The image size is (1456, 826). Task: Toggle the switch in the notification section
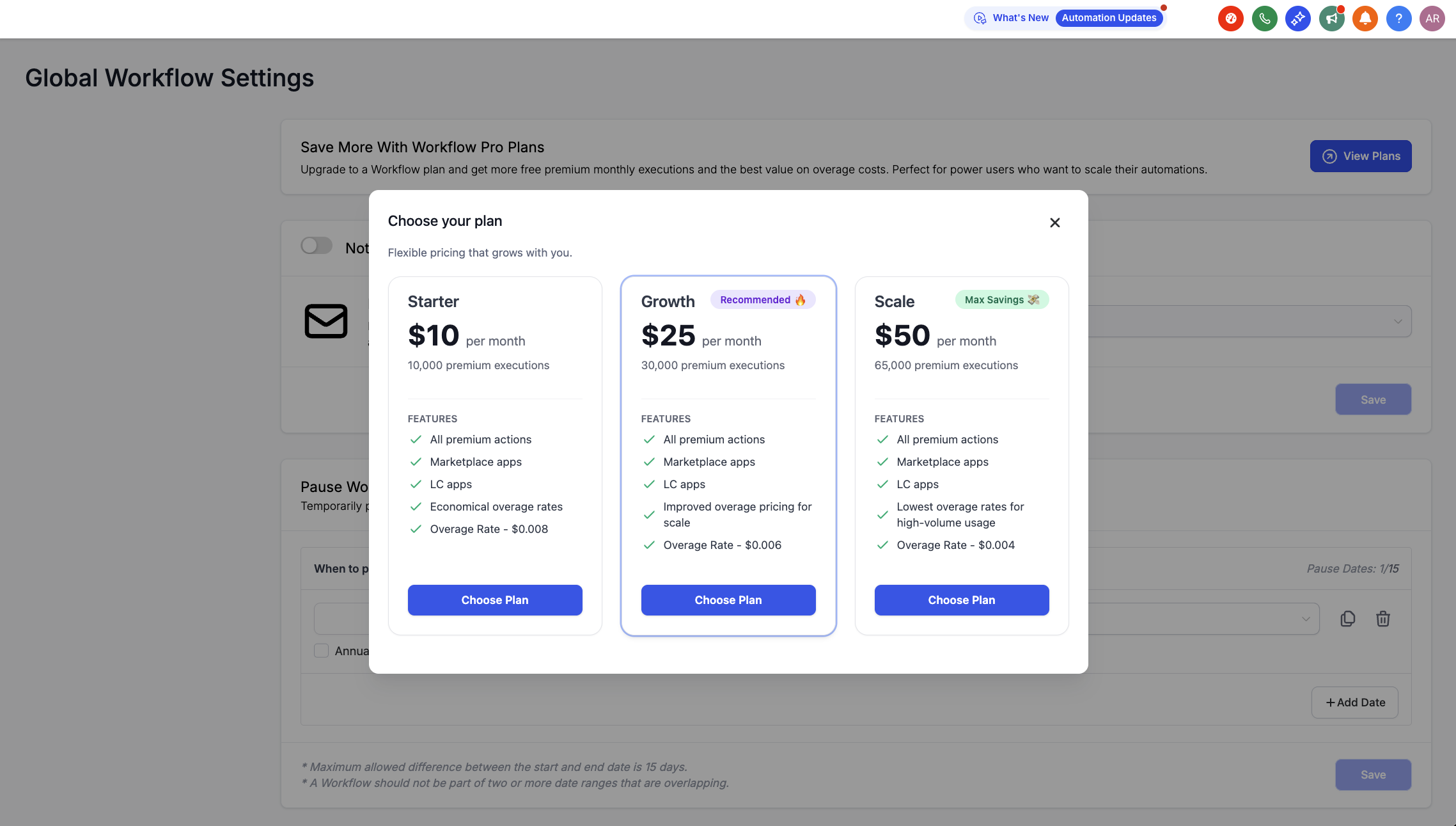(x=317, y=246)
